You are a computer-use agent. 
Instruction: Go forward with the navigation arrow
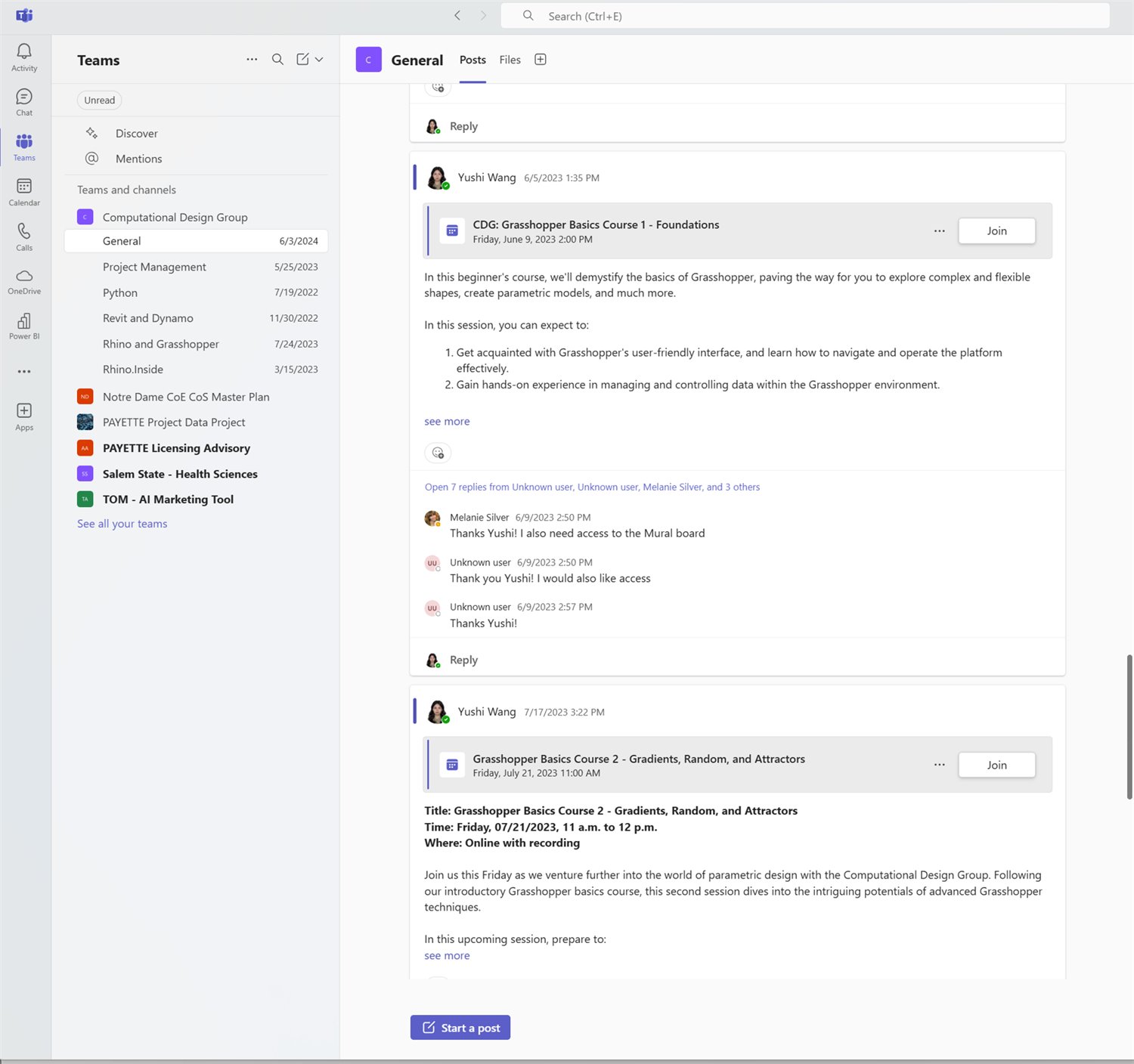click(483, 16)
